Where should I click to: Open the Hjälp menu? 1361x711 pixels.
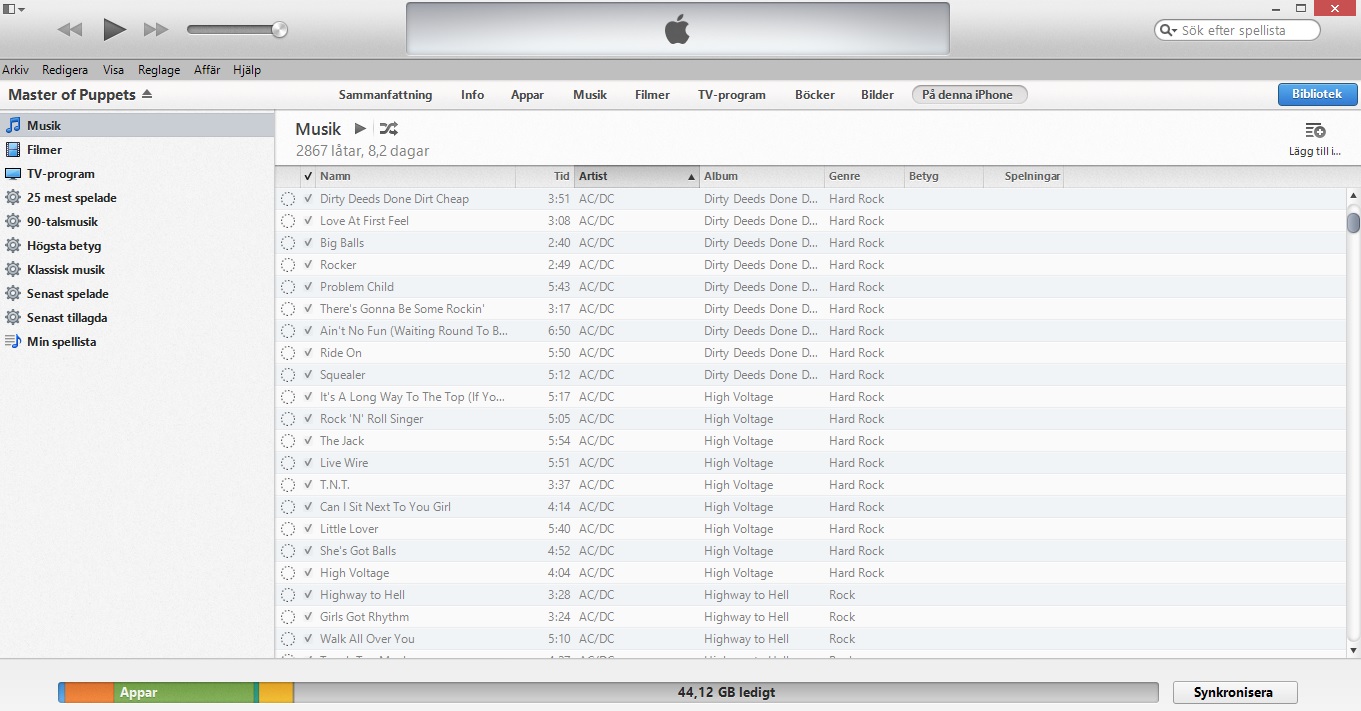click(247, 70)
